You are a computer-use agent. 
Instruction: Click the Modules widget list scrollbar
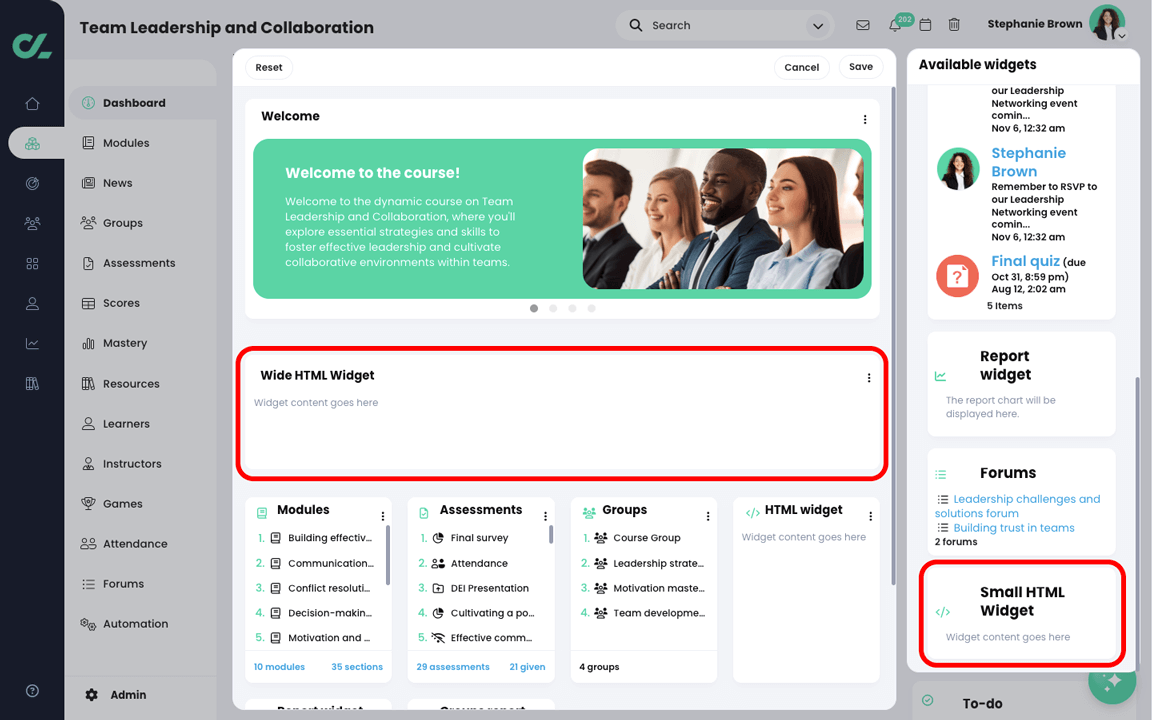coord(387,555)
